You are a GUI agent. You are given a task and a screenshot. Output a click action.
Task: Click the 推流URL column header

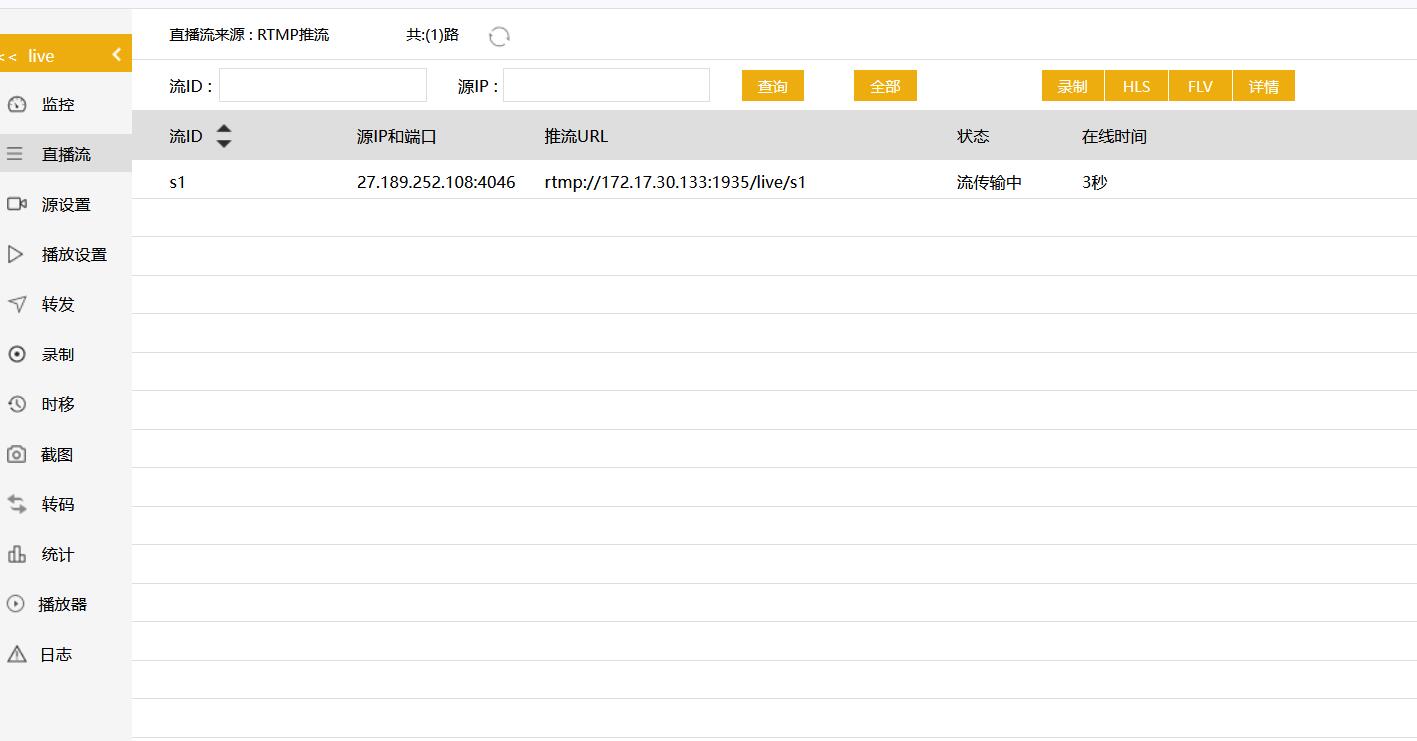click(x=576, y=136)
